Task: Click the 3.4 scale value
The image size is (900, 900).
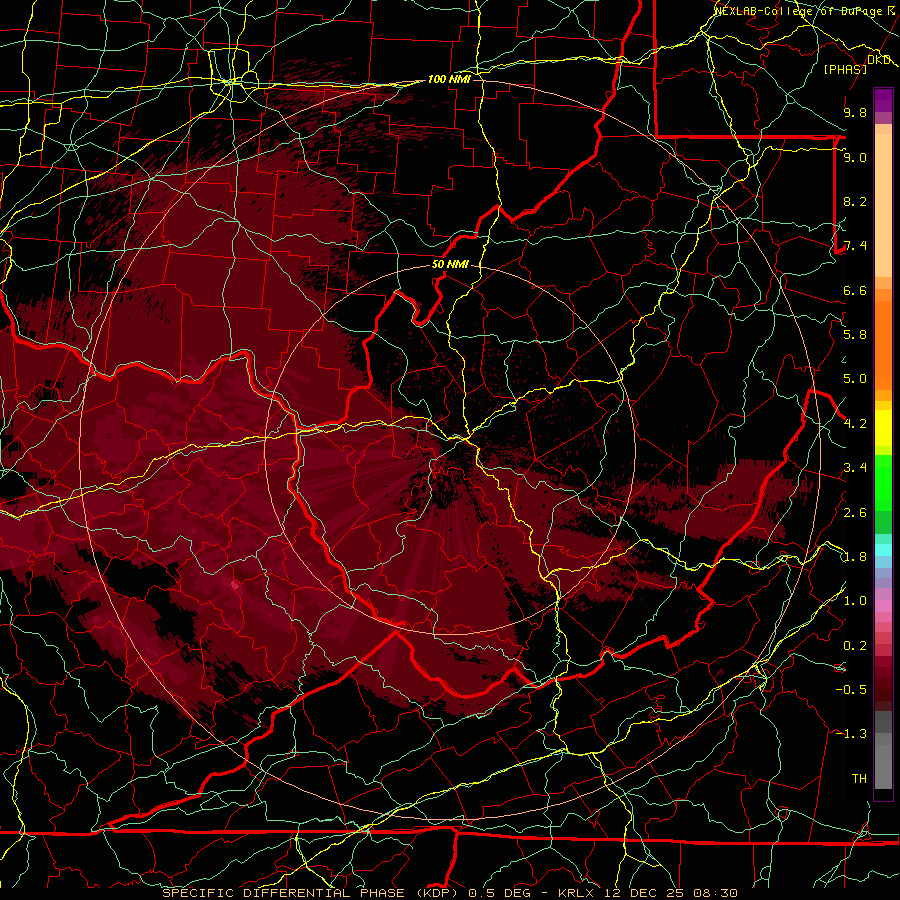Action: 855,468
